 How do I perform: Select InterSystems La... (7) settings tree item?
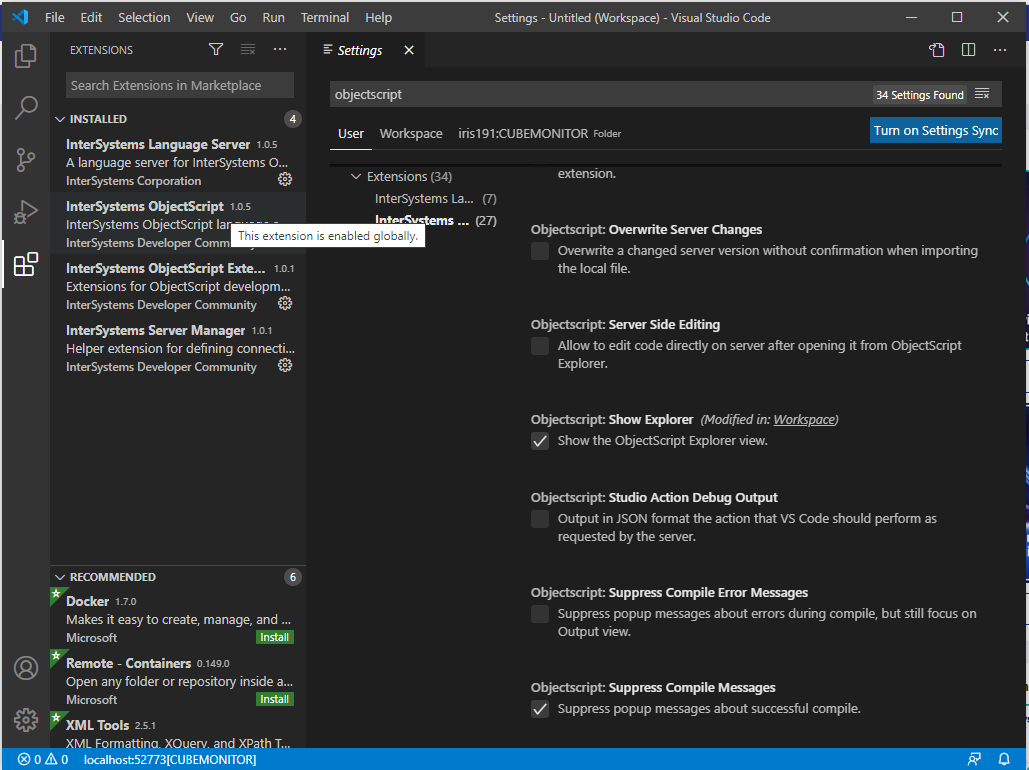pos(436,199)
